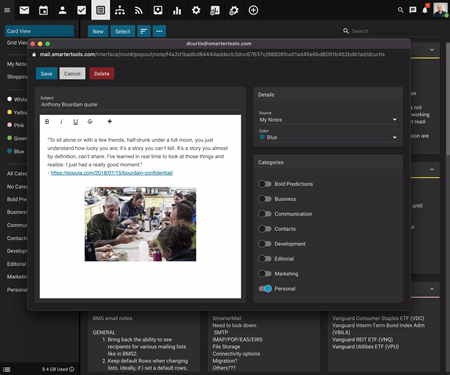450x375 pixels.
Task: Click the popup address bar URL
Action: coord(212,54)
